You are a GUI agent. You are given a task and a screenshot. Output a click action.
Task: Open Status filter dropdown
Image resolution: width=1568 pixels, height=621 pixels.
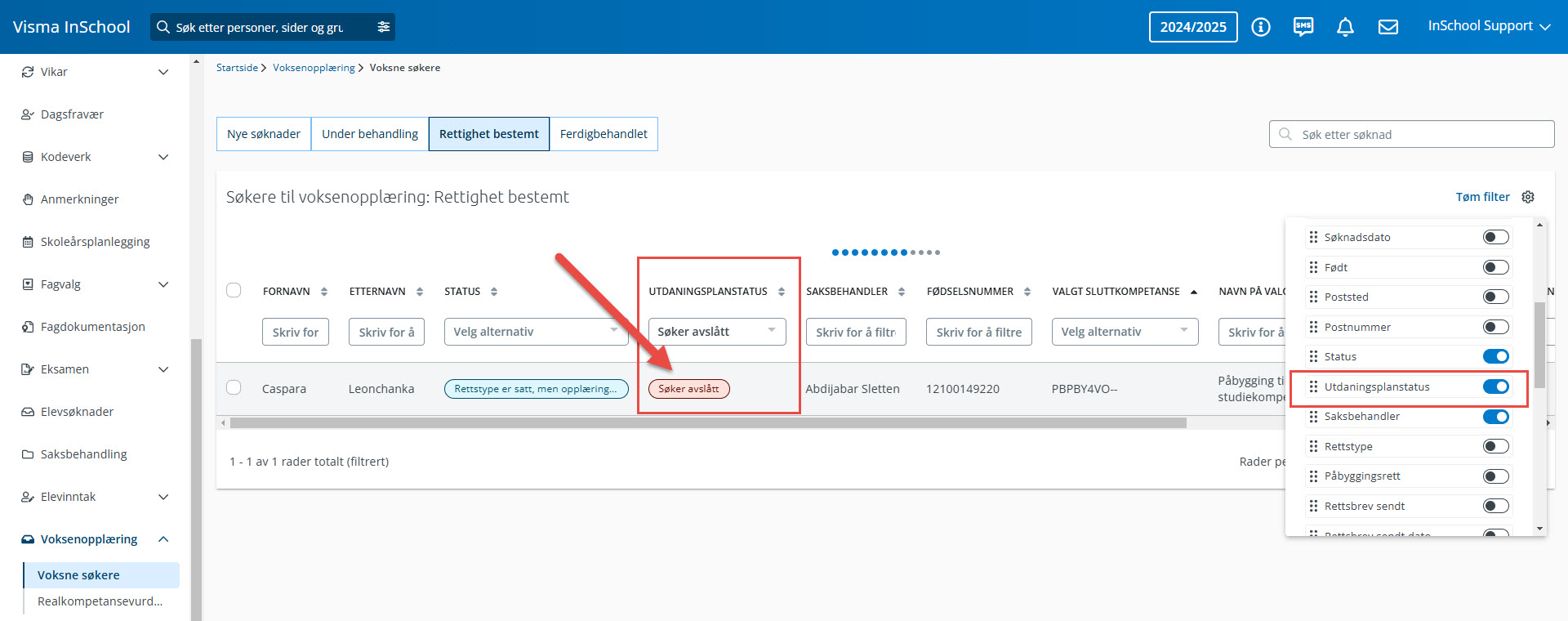click(x=536, y=332)
